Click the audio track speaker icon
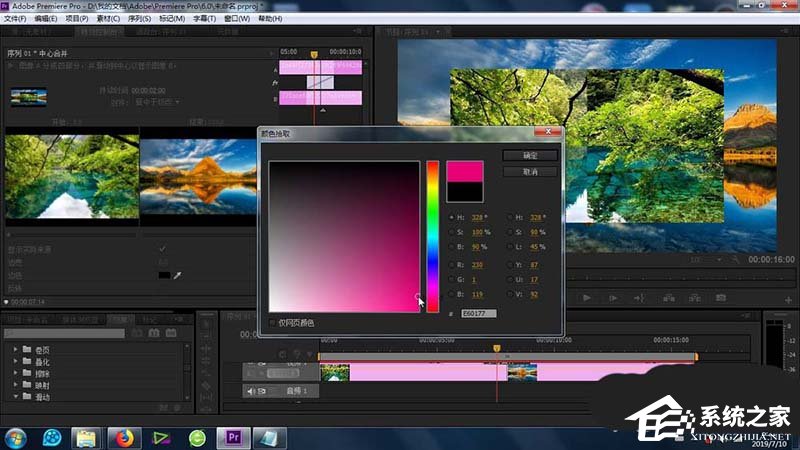 [x=250, y=391]
